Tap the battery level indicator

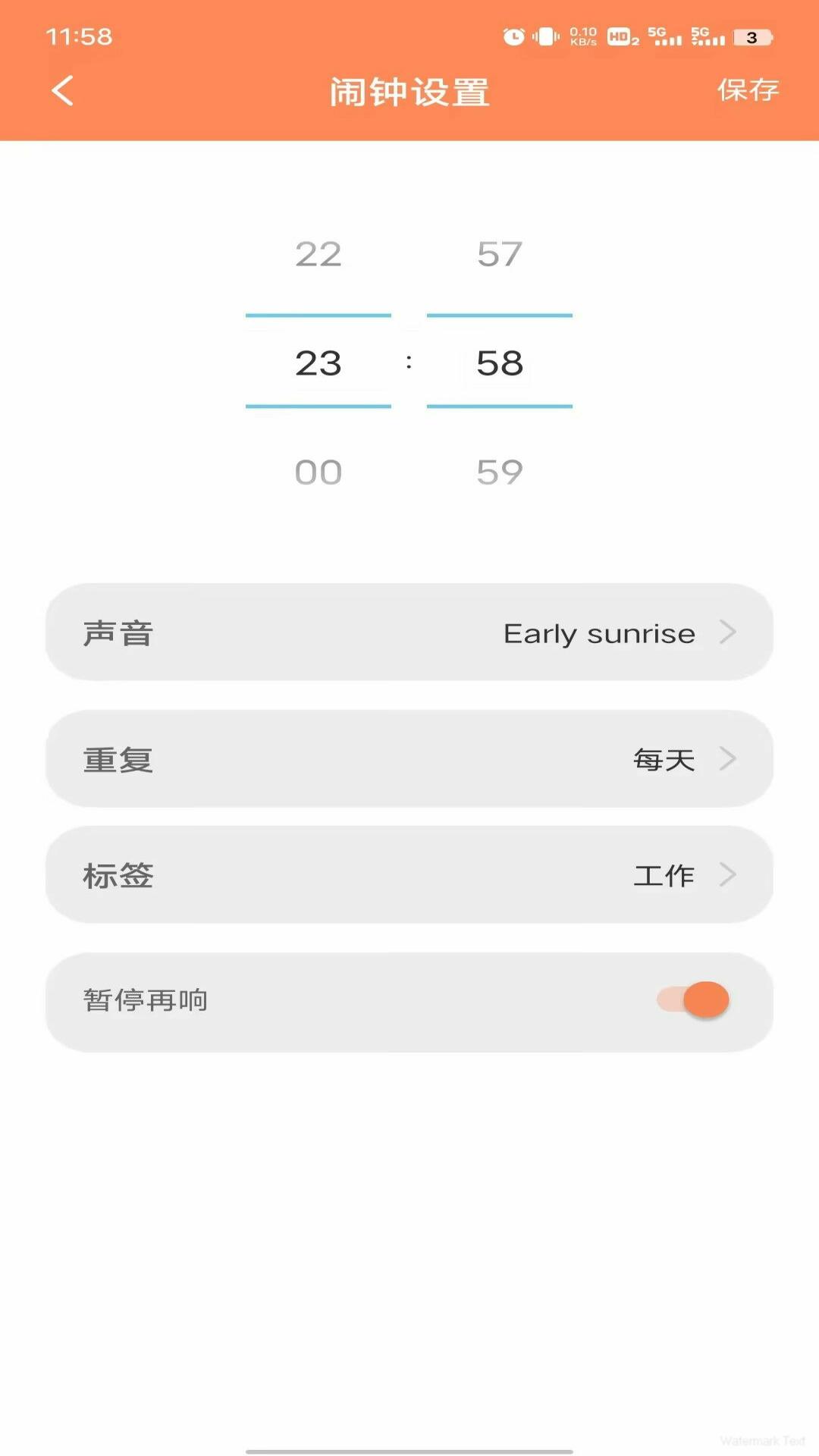[752, 37]
